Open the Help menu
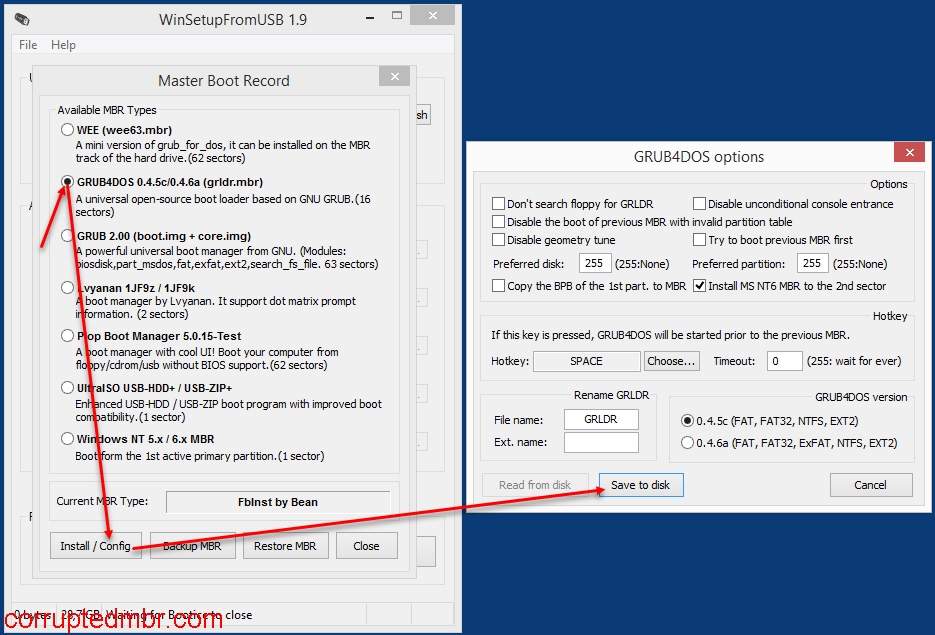Image resolution: width=935 pixels, height=635 pixels. pos(63,45)
